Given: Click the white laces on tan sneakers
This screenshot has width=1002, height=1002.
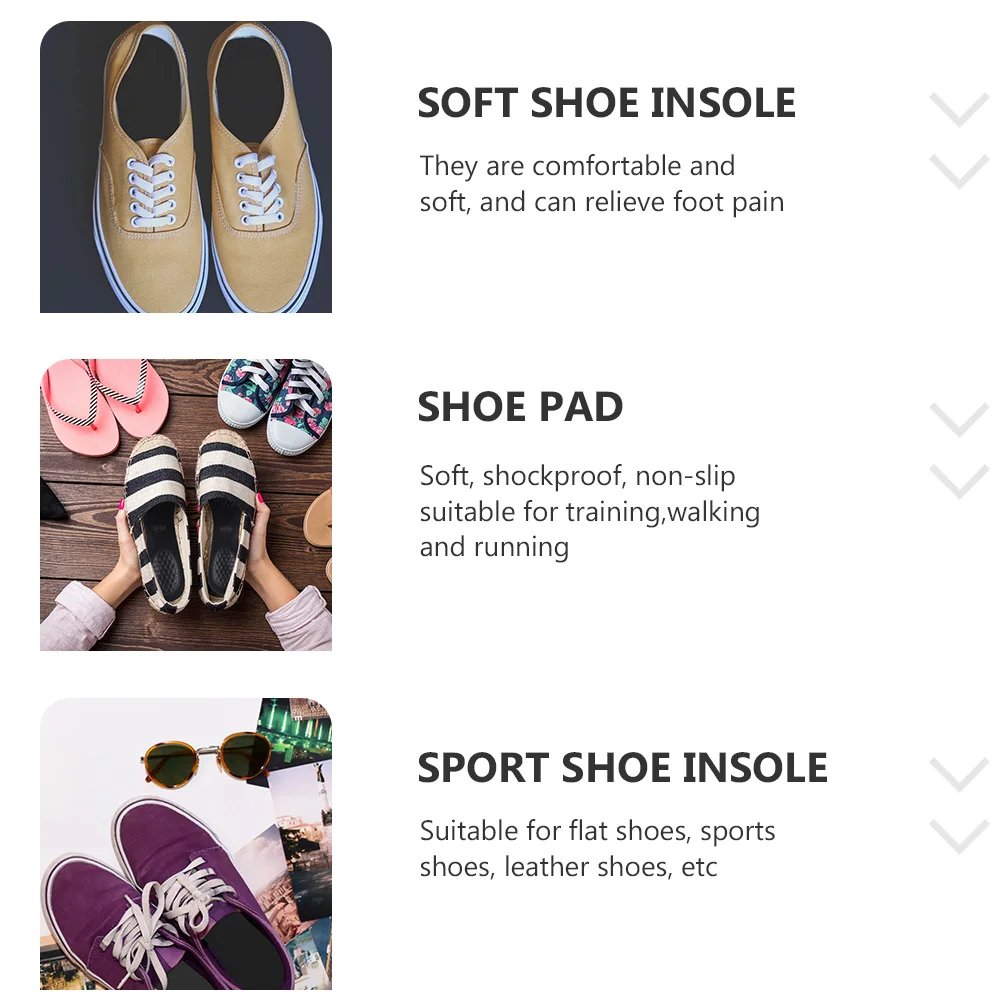Looking at the screenshot, I should click(x=151, y=190).
